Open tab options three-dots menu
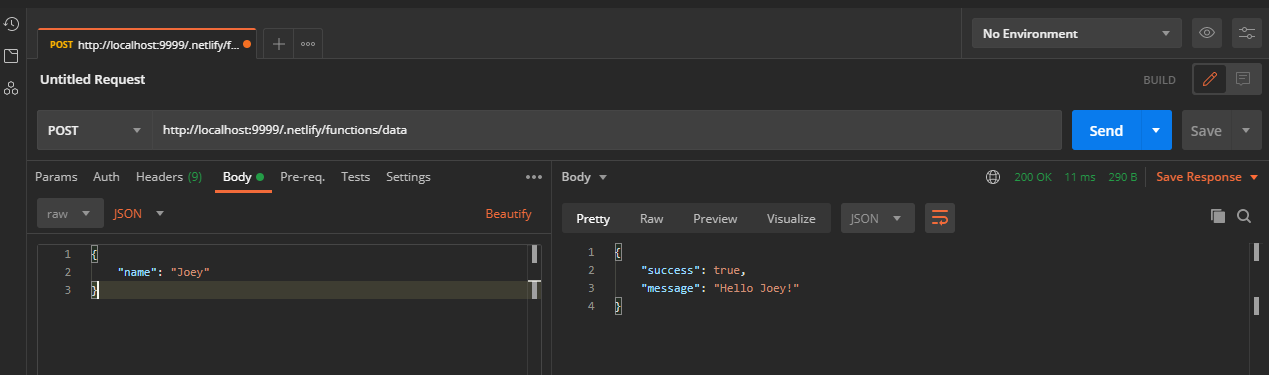 pos(308,44)
